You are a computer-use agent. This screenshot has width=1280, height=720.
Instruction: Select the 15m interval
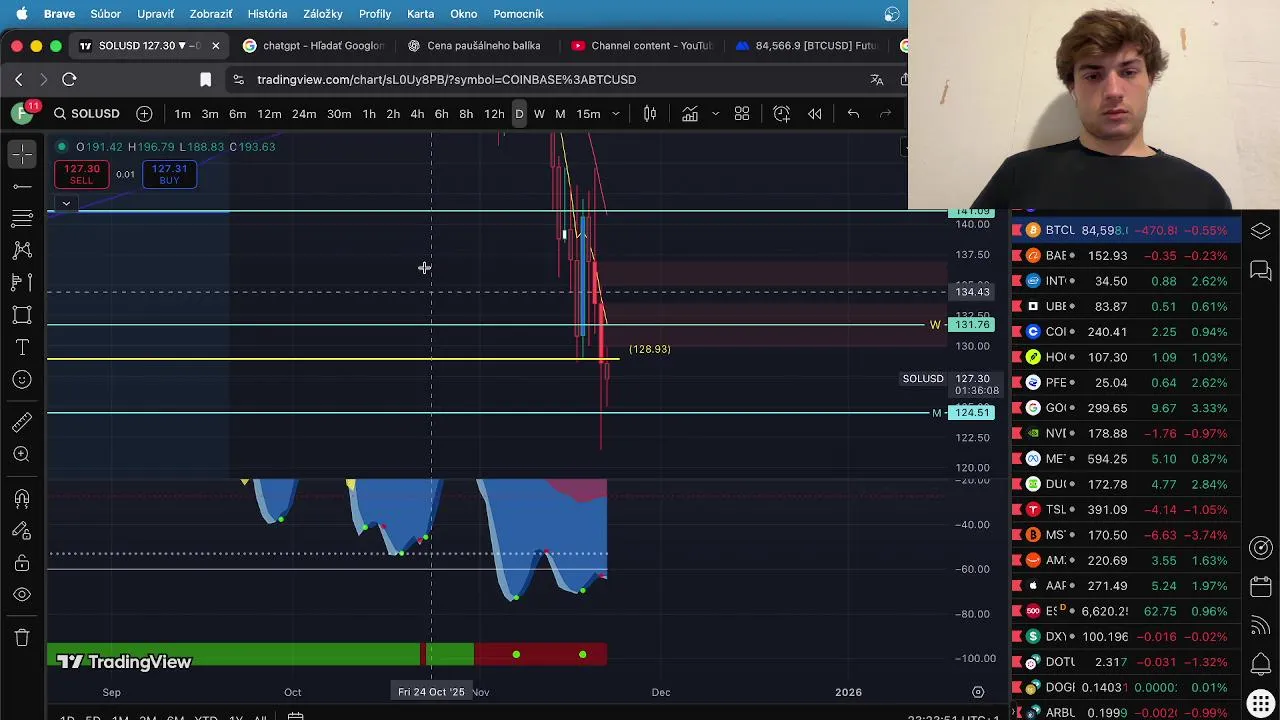tap(588, 114)
